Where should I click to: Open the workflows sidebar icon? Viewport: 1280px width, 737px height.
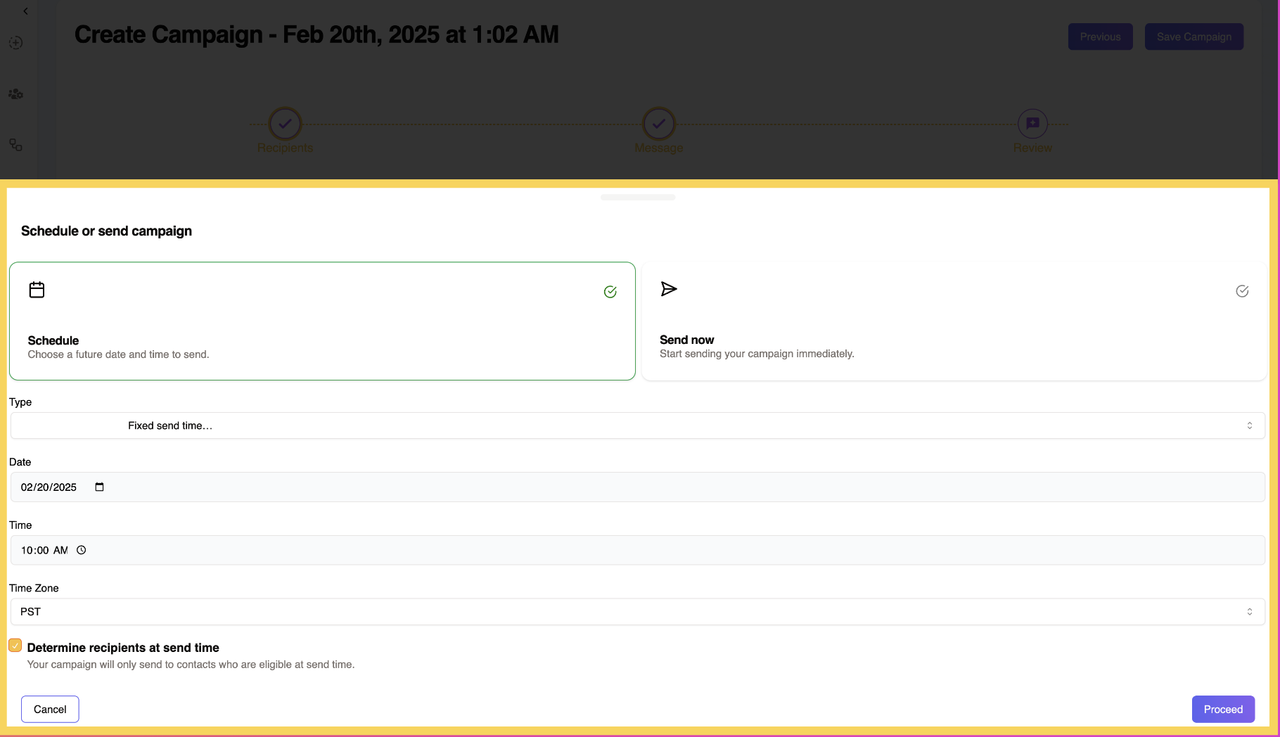pos(15,144)
